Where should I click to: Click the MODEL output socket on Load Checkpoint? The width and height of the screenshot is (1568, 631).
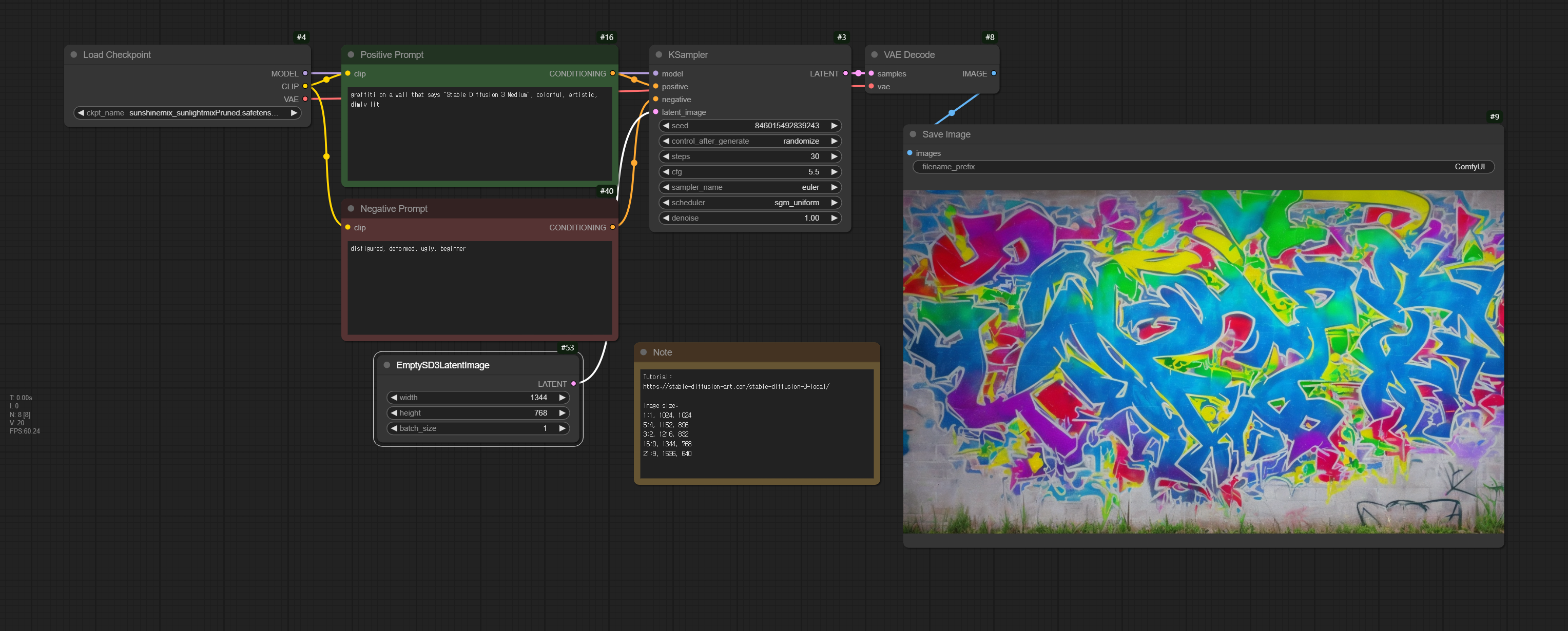(x=305, y=74)
